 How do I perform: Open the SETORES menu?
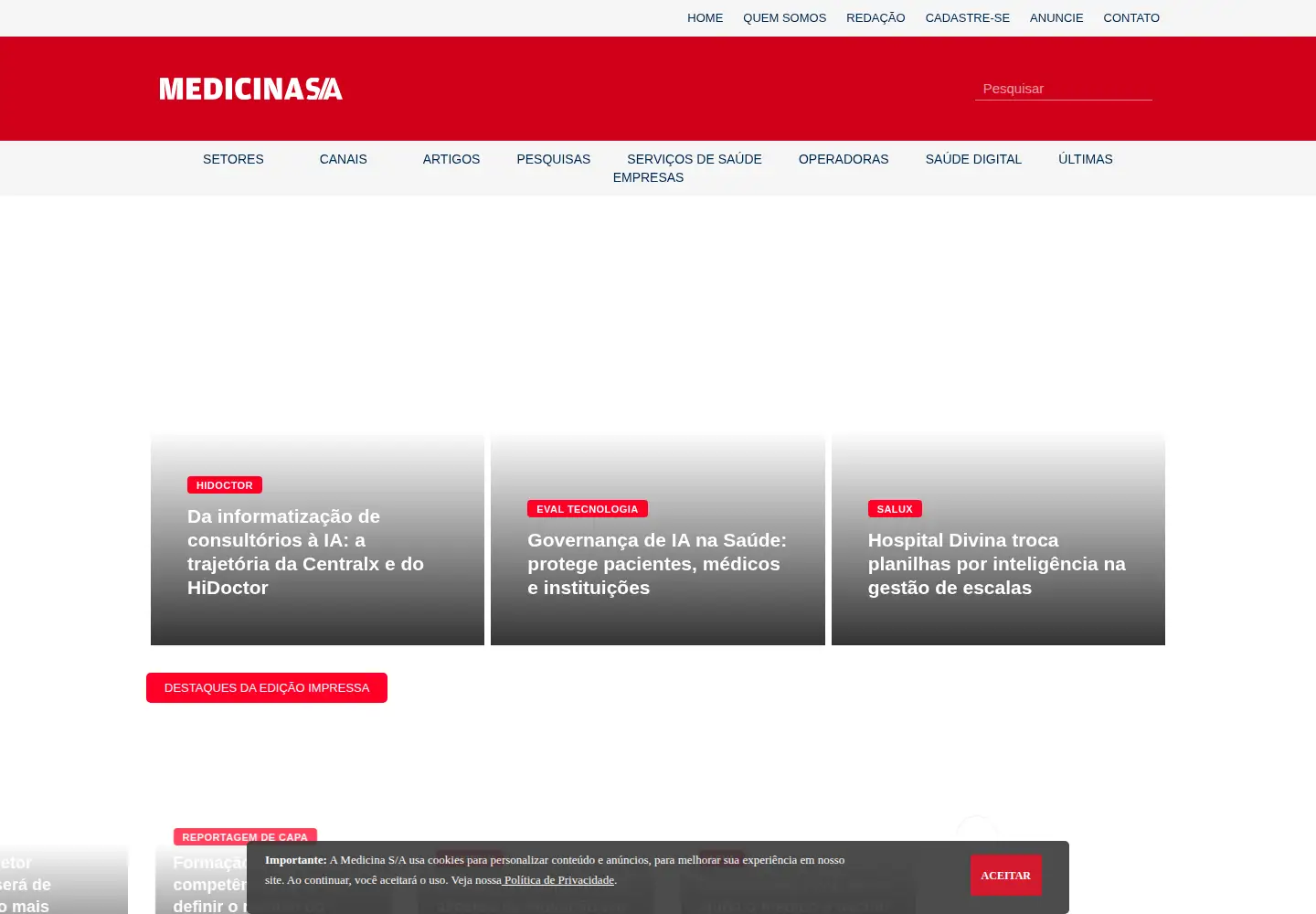[233, 159]
